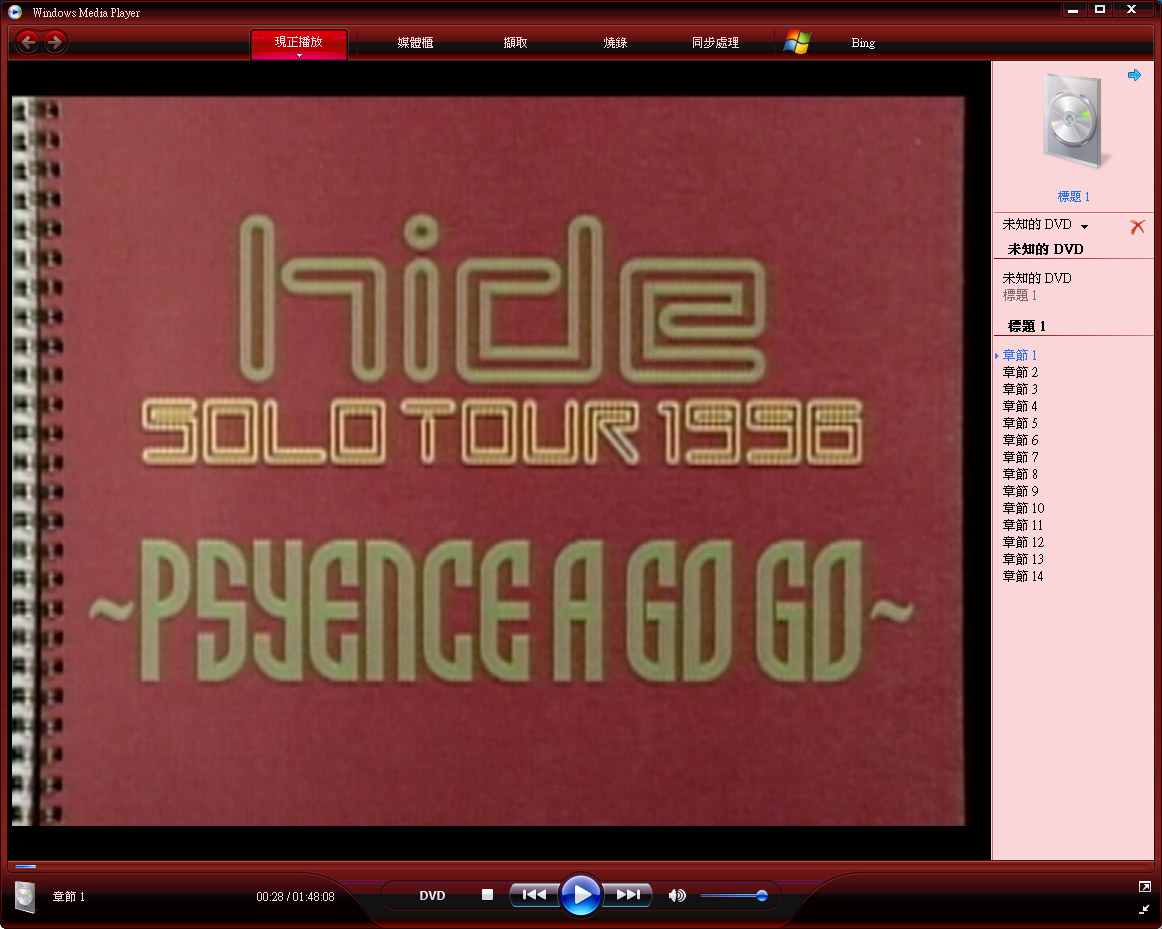This screenshot has width=1162, height=929.
Task: Stop DVD playback
Action: point(487,895)
